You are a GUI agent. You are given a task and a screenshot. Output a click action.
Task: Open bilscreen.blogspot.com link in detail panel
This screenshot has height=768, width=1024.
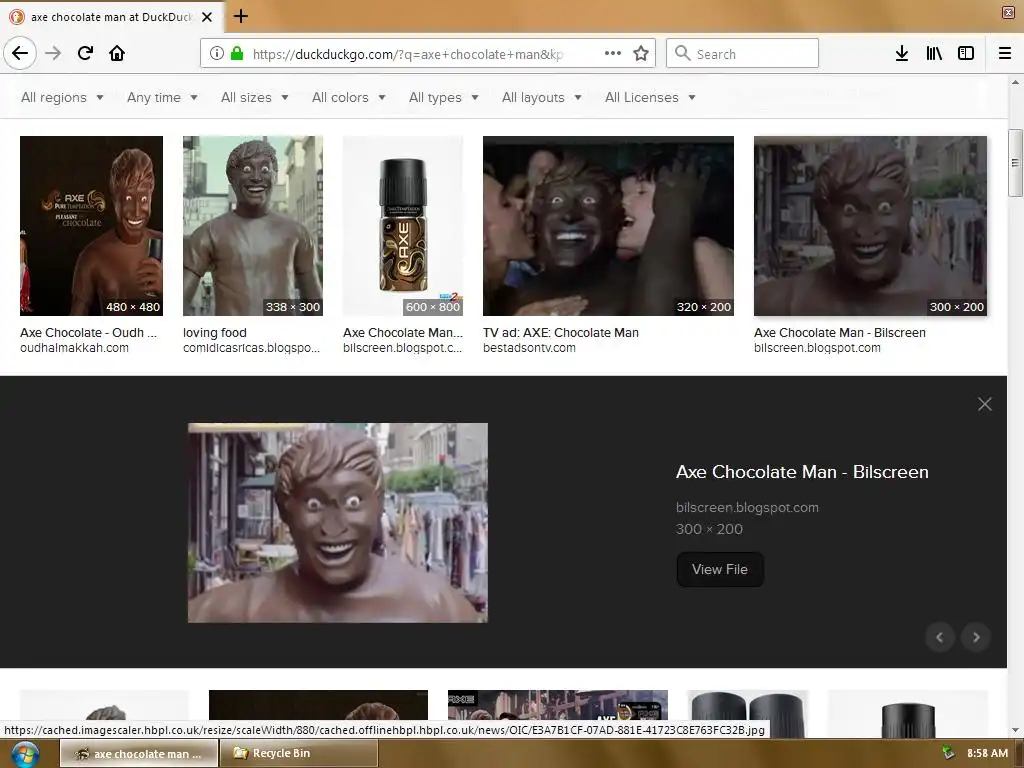pos(747,507)
